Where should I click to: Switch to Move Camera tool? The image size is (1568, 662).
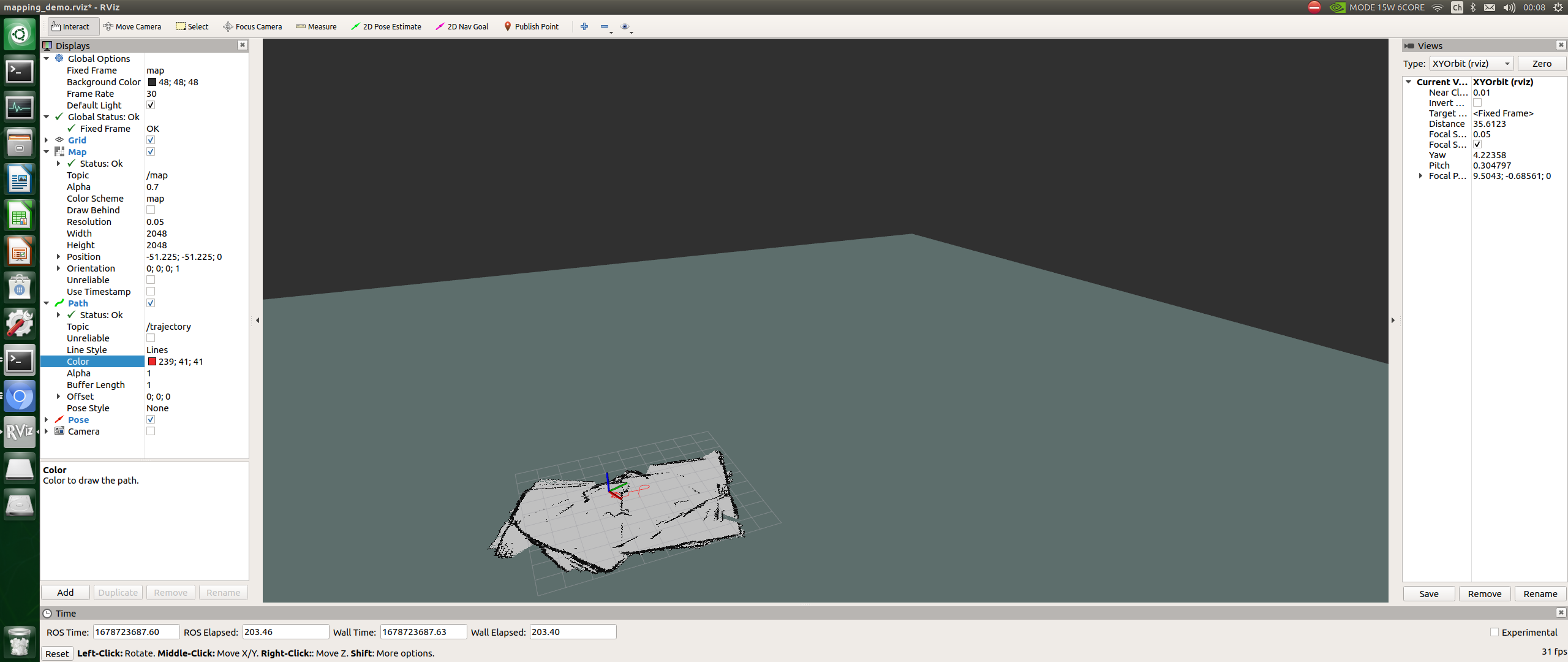[132, 26]
